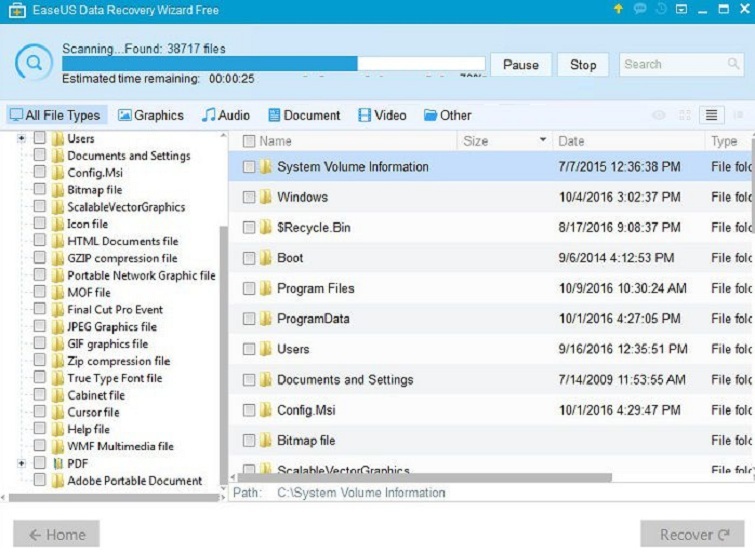Click the circular scanning magnifier icon

(33, 63)
